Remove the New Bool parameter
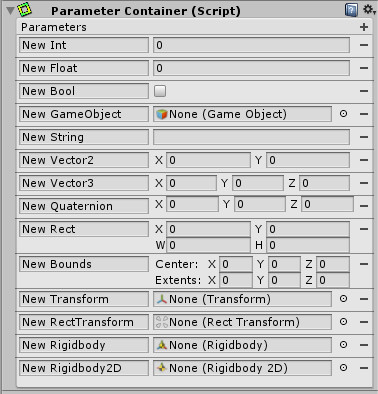378x394 pixels. click(x=364, y=91)
